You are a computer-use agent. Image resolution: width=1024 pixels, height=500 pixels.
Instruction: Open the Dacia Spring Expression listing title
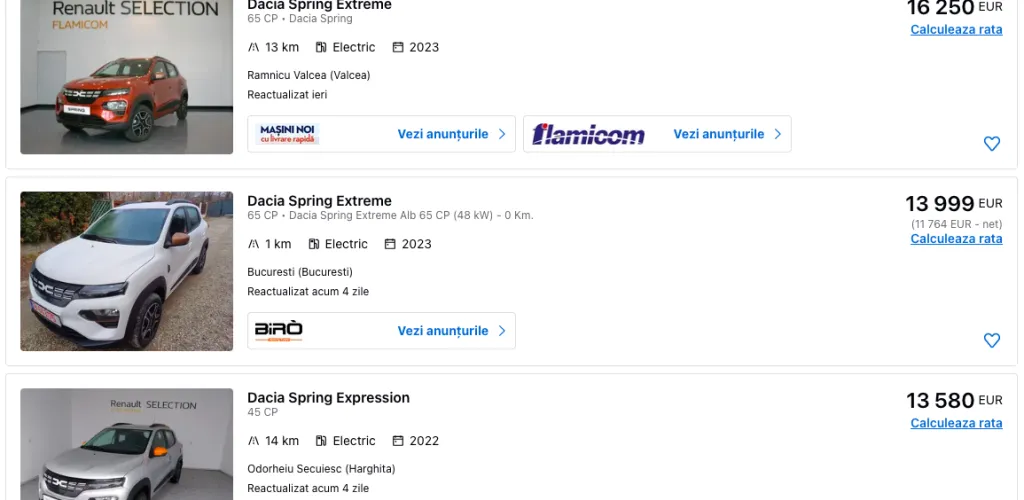click(328, 398)
